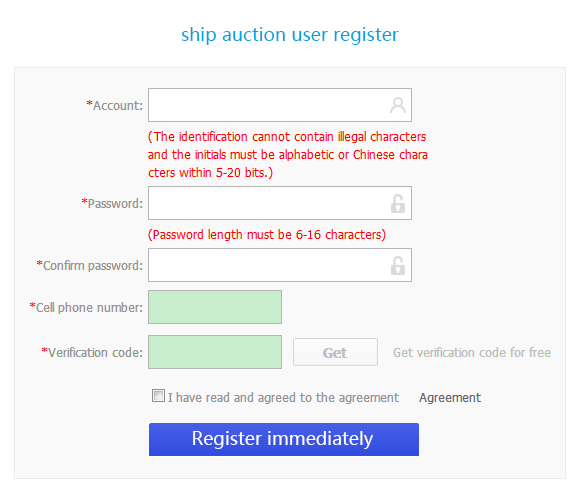Open the Agreement link

pos(450,397)
